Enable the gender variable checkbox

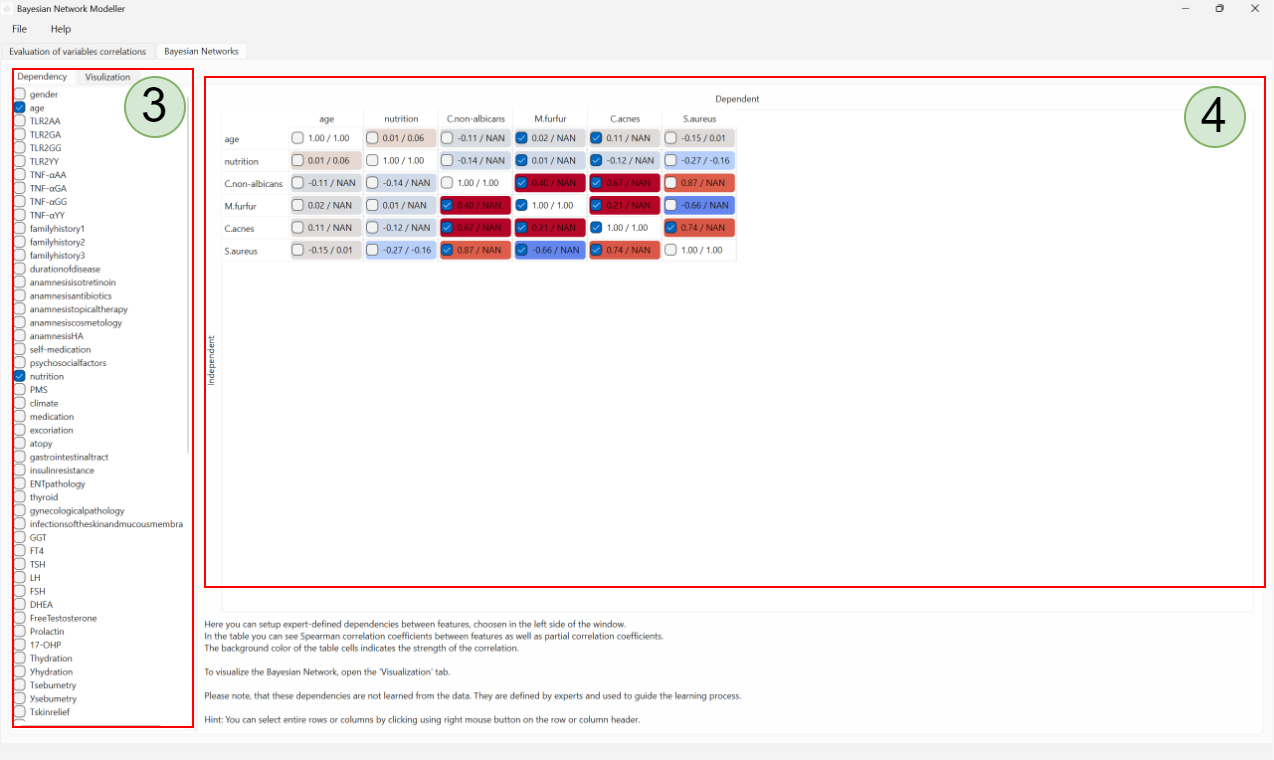pos(18,94)
